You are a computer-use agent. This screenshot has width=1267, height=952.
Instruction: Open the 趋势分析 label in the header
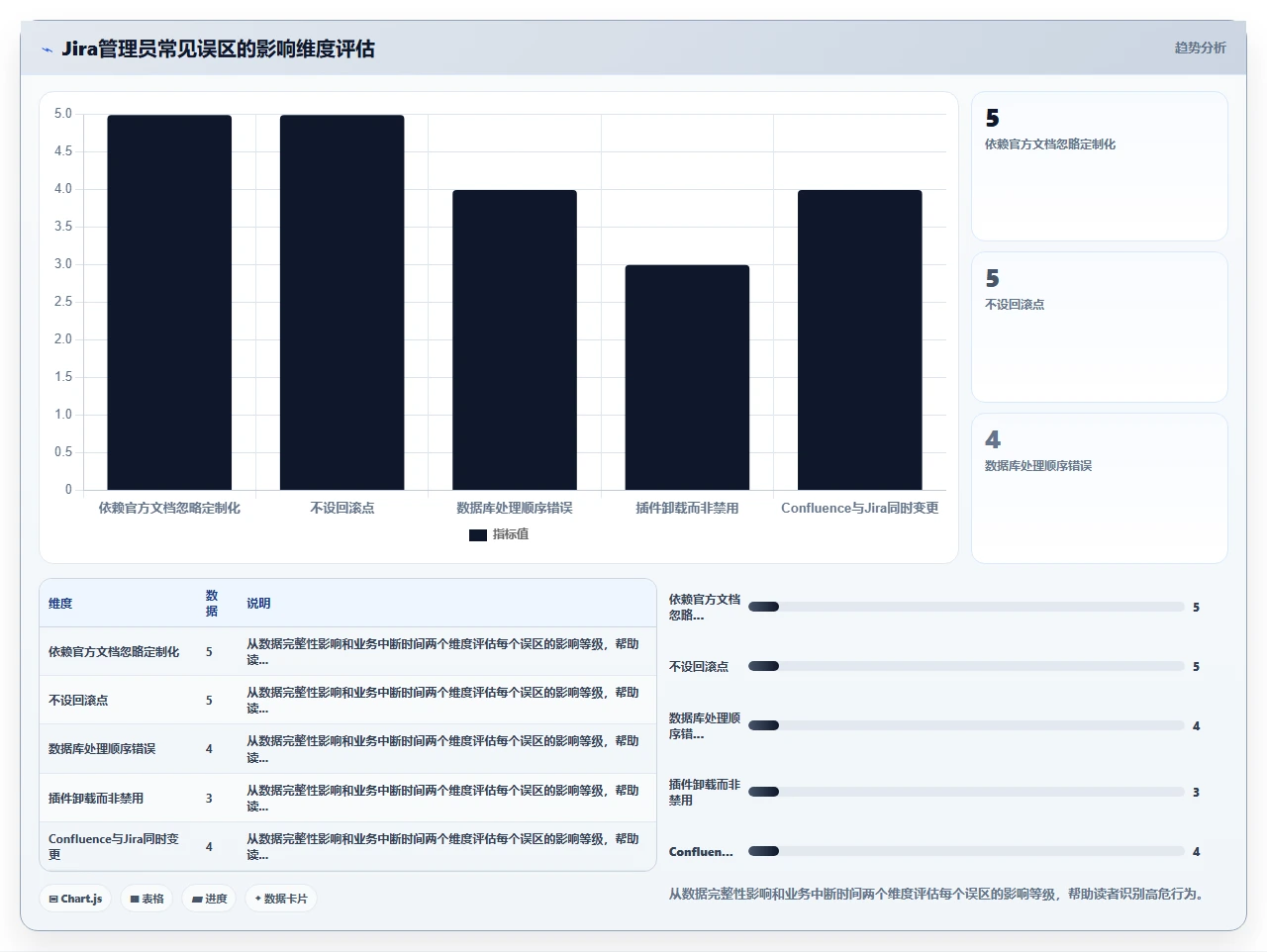click(1200, 48)
